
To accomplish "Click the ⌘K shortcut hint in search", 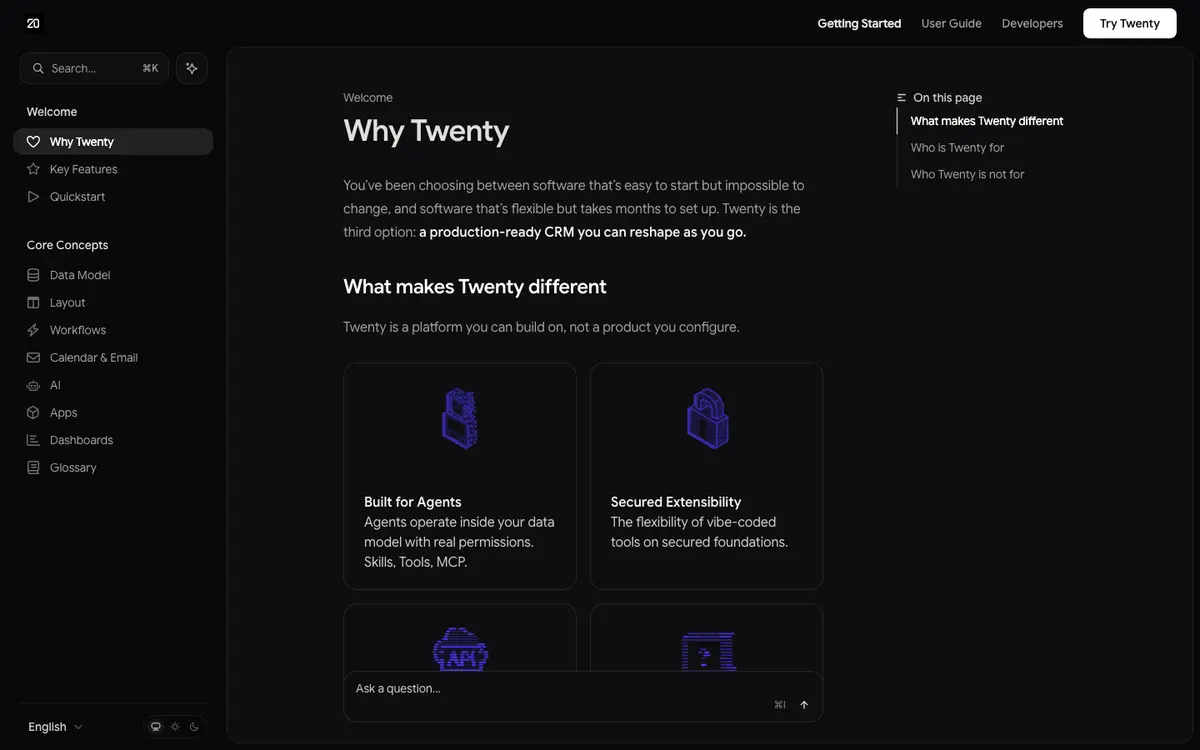I will pos(150,68).
